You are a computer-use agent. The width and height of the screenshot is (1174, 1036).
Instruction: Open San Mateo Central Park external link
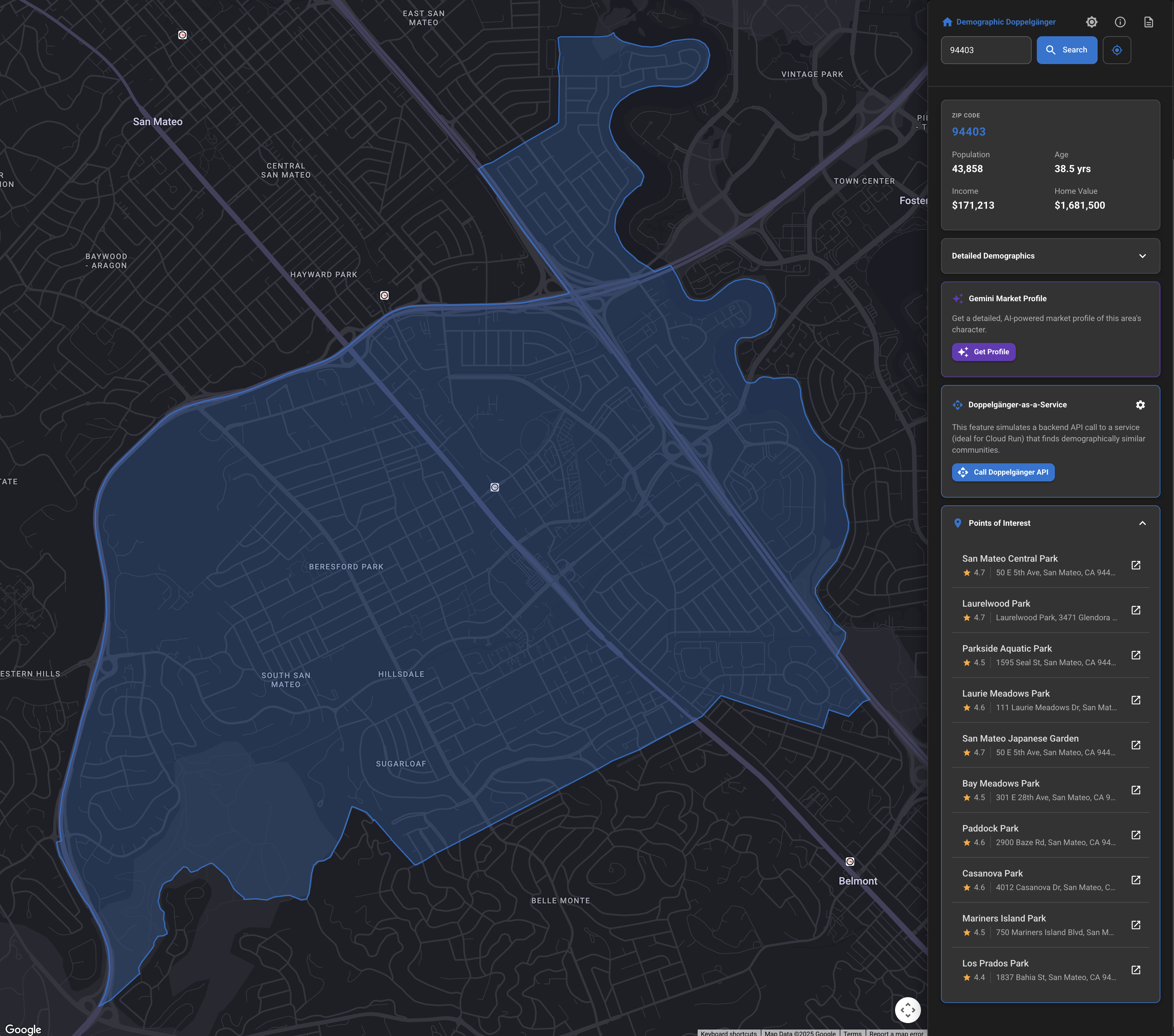pos(1135,565)
